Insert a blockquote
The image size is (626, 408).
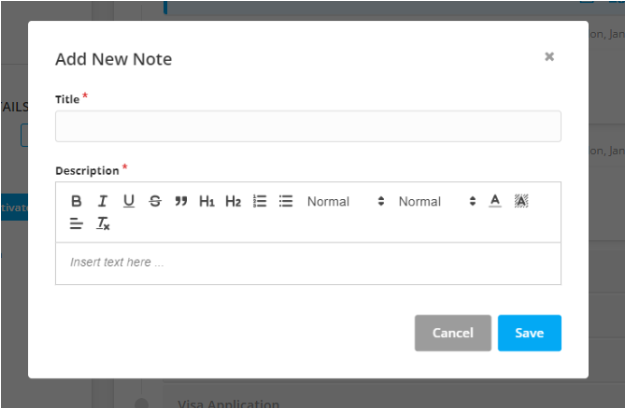[x=181, y=201]
